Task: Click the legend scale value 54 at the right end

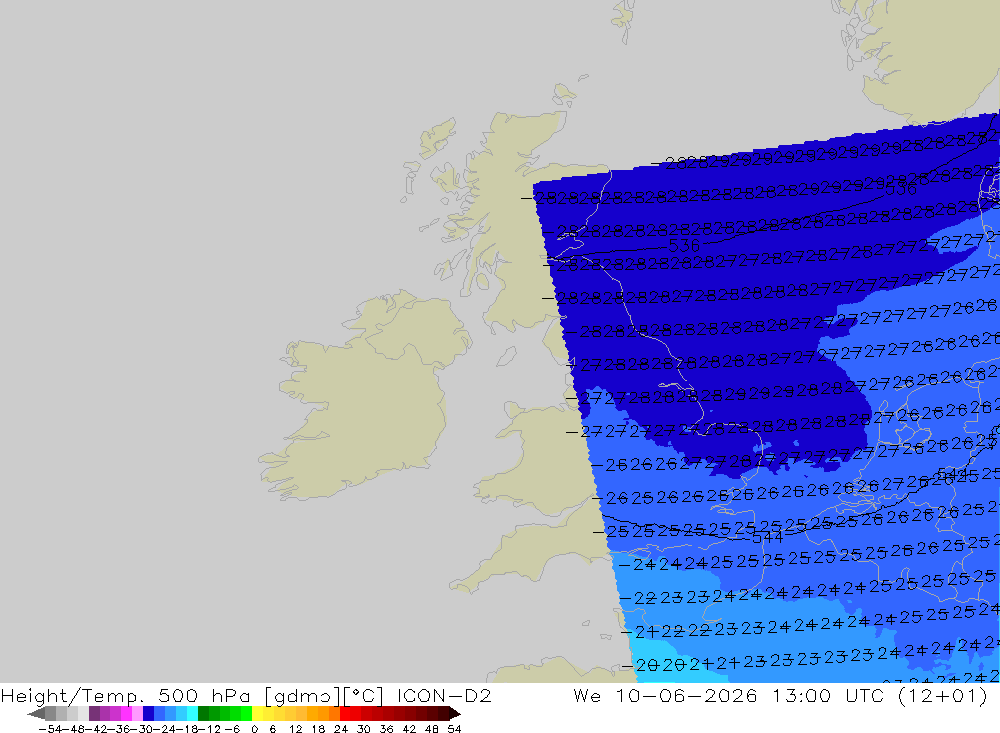Action: coord(454,729)
